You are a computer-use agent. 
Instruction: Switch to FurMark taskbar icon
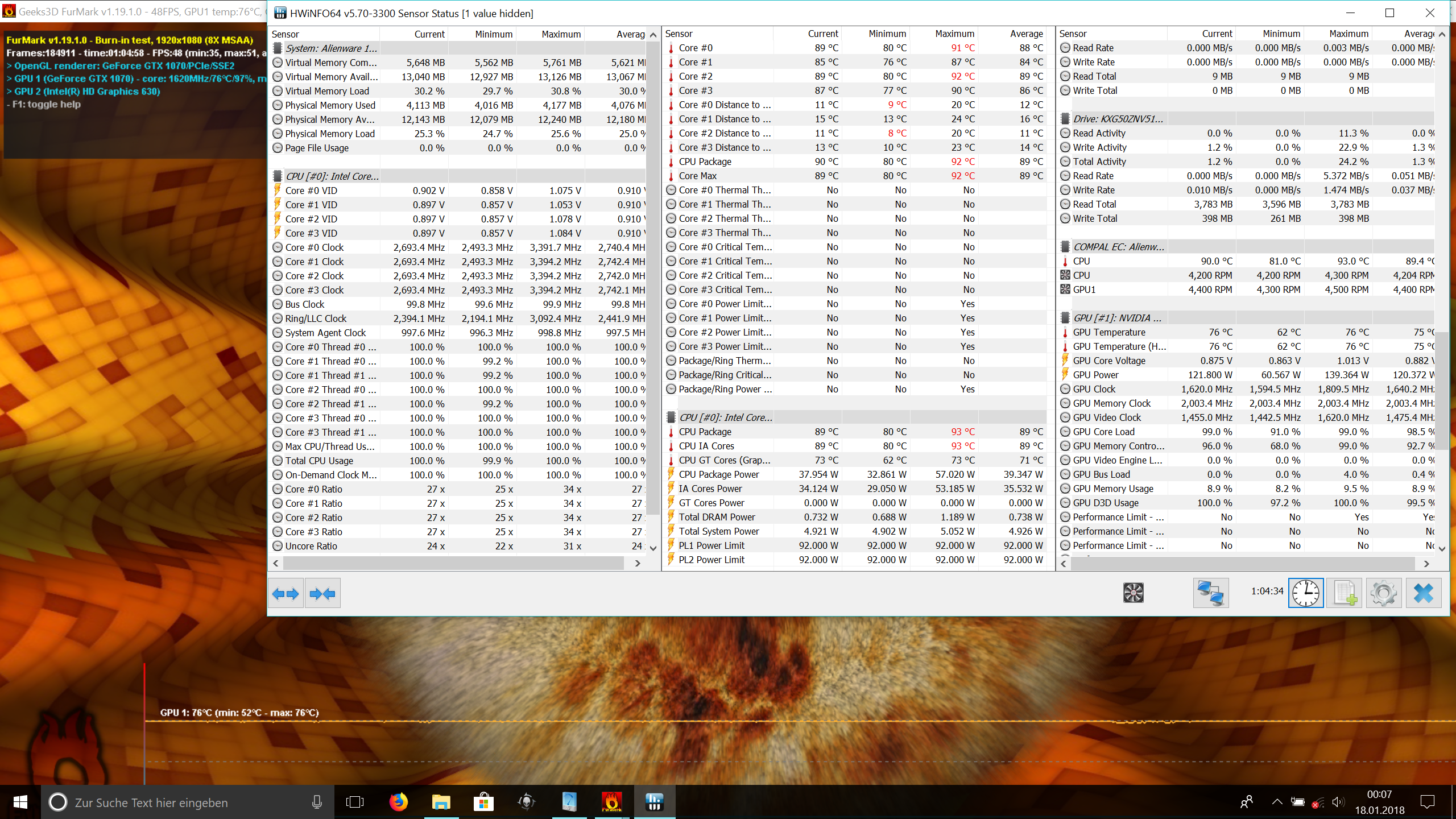click(611, 802)
